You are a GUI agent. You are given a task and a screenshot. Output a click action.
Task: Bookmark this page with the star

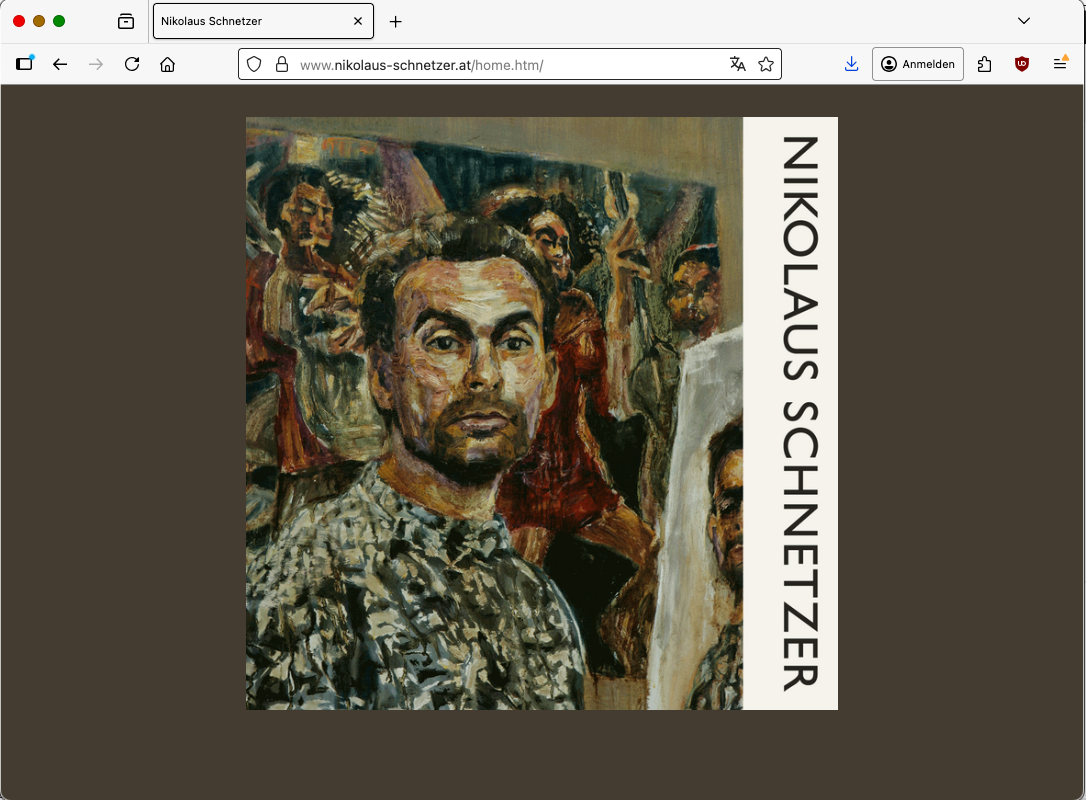tap(766, 64)
